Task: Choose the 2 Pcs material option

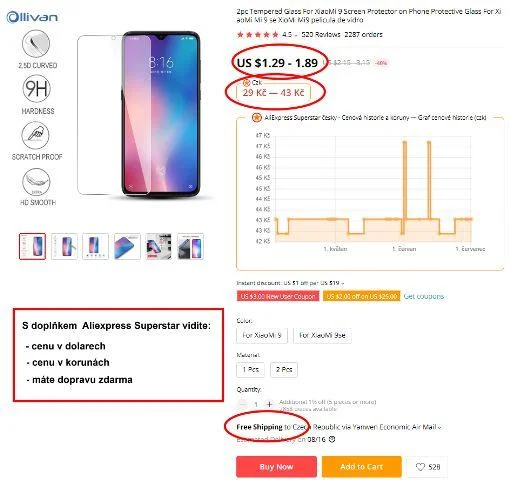Action: [x=284, y=369]
